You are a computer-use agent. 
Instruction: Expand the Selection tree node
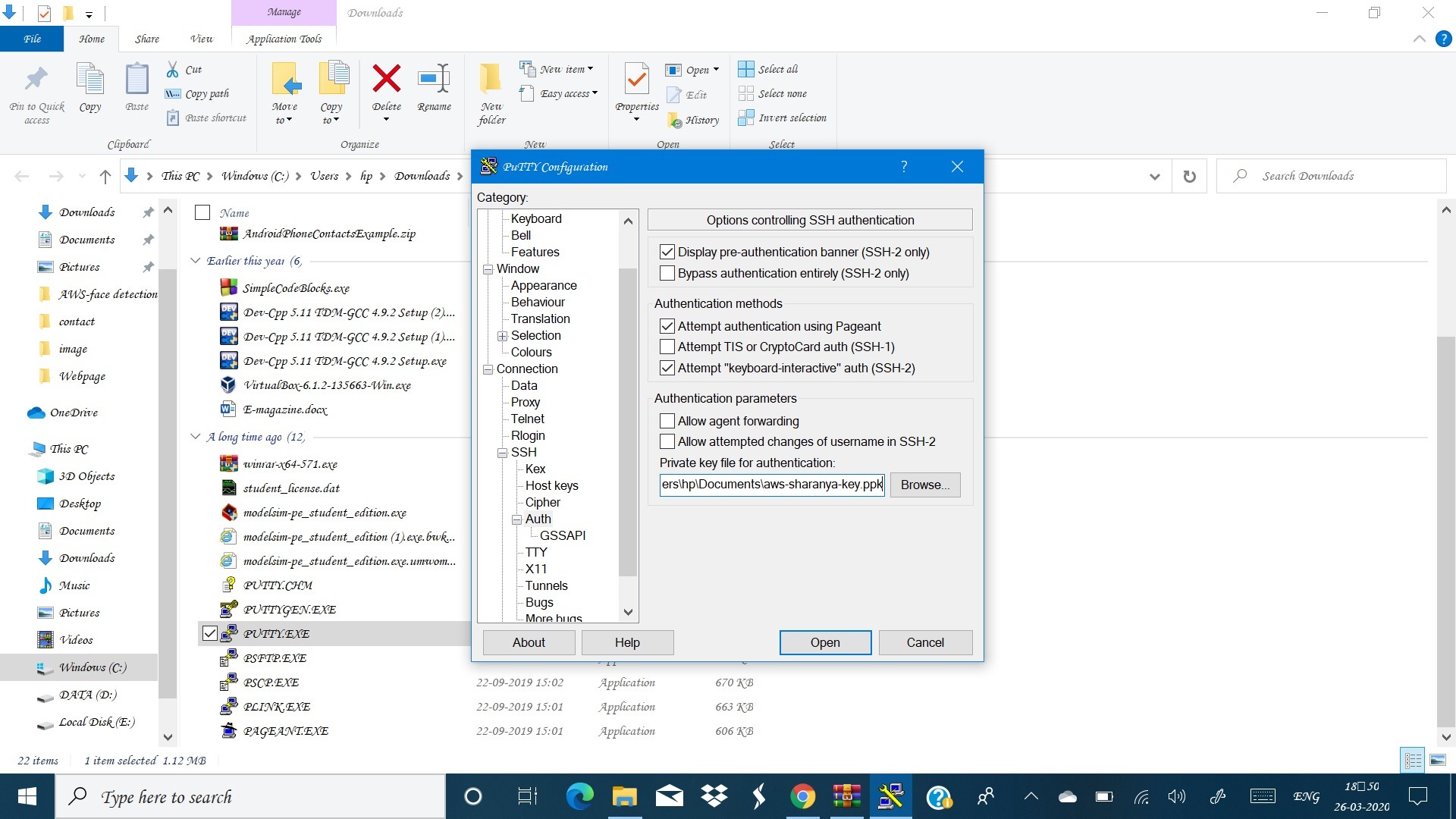(502, 336)
